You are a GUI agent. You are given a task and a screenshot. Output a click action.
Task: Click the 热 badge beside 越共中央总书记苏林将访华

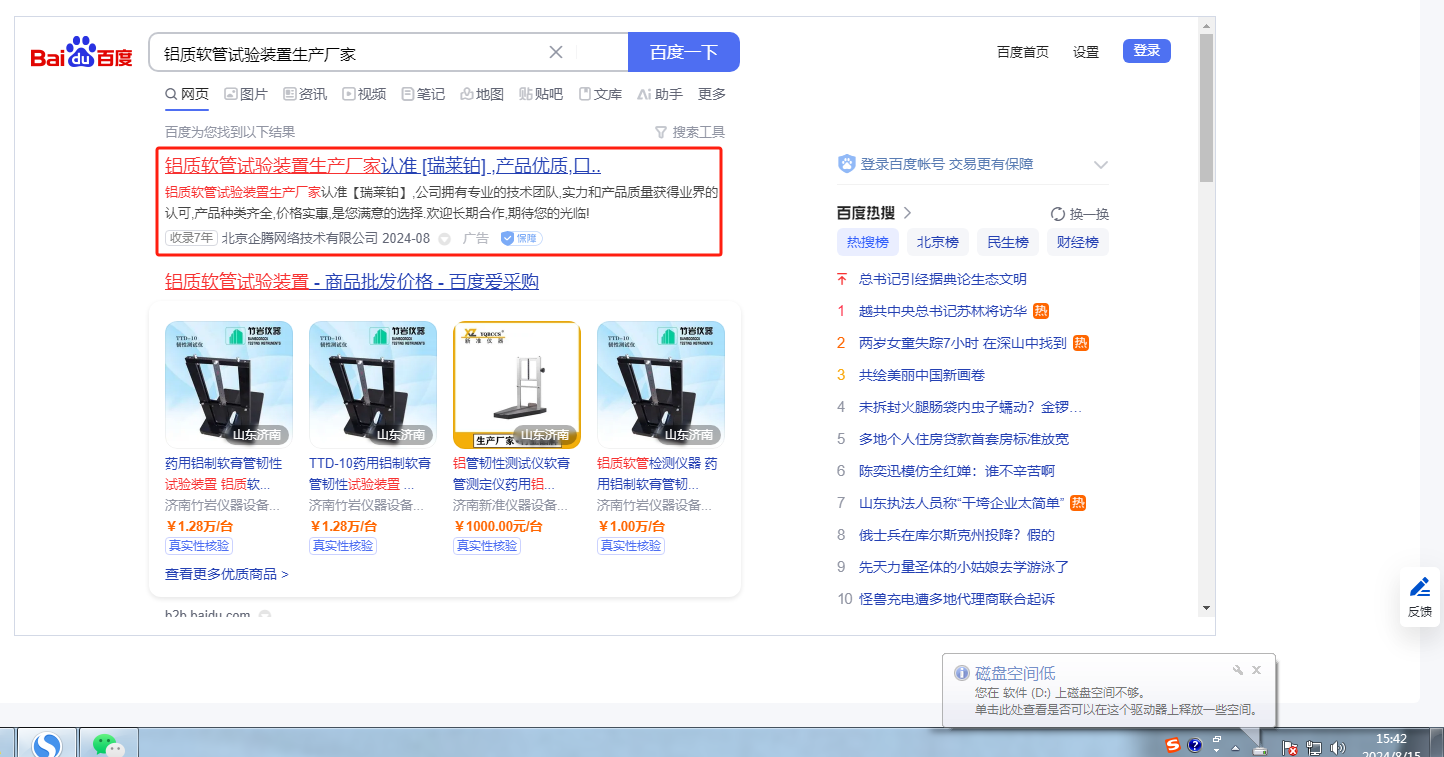click(1041, 311)
